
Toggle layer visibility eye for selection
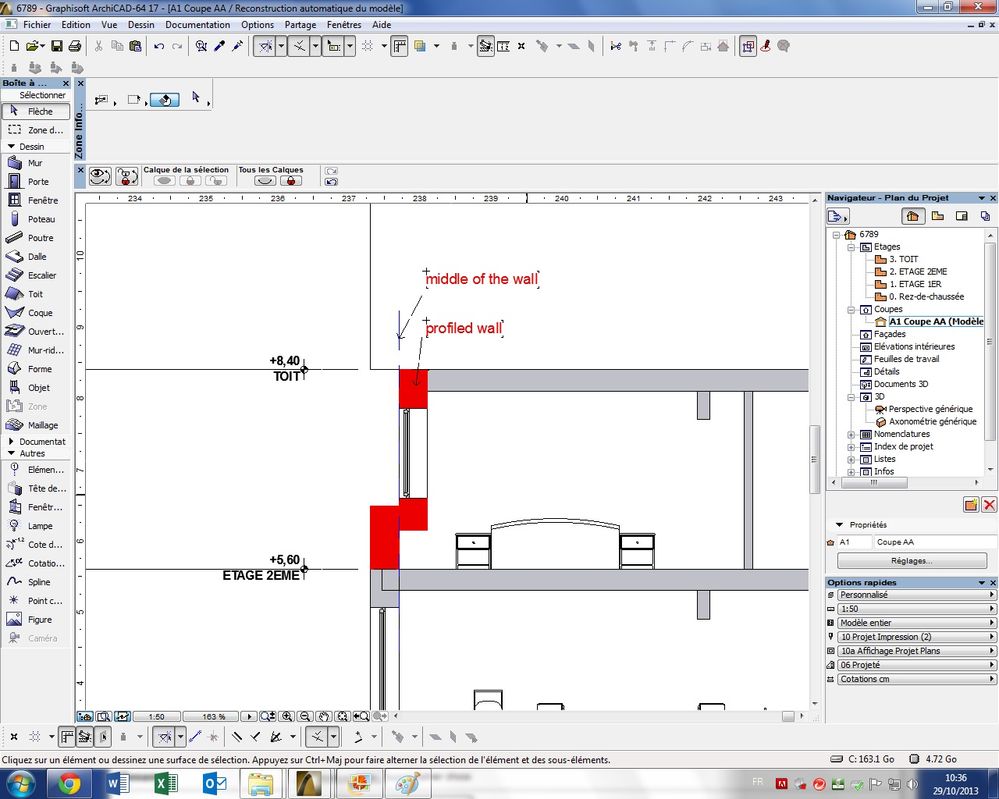tap(164, 181)
